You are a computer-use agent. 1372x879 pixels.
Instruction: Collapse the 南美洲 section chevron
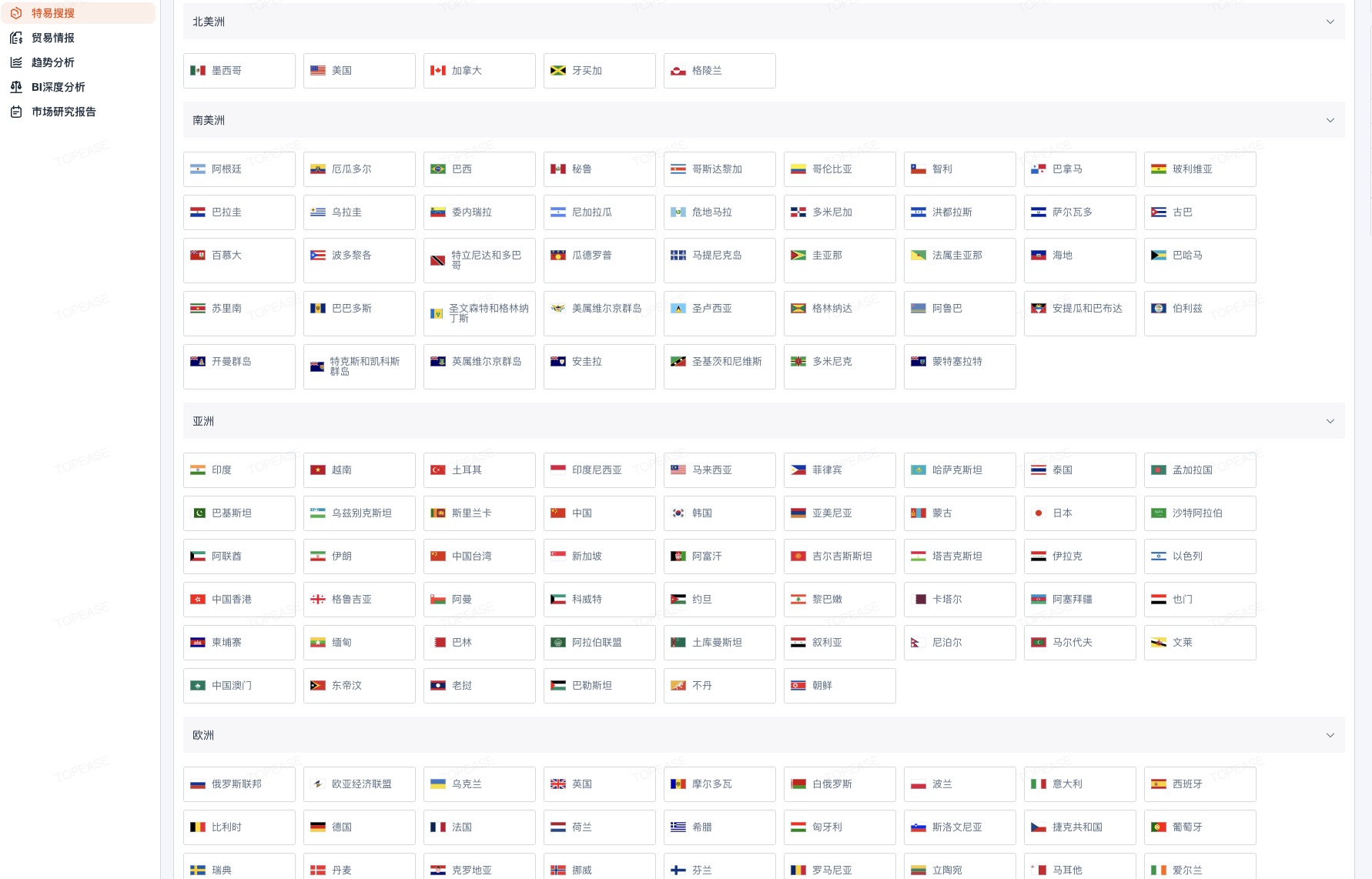[x=1330, y=120]
